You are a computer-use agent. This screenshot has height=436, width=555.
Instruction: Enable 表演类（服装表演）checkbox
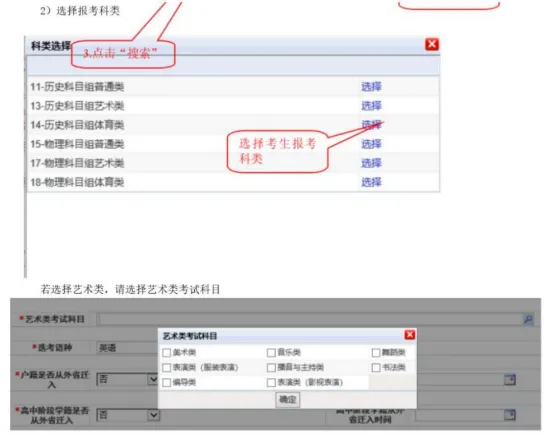166,367
